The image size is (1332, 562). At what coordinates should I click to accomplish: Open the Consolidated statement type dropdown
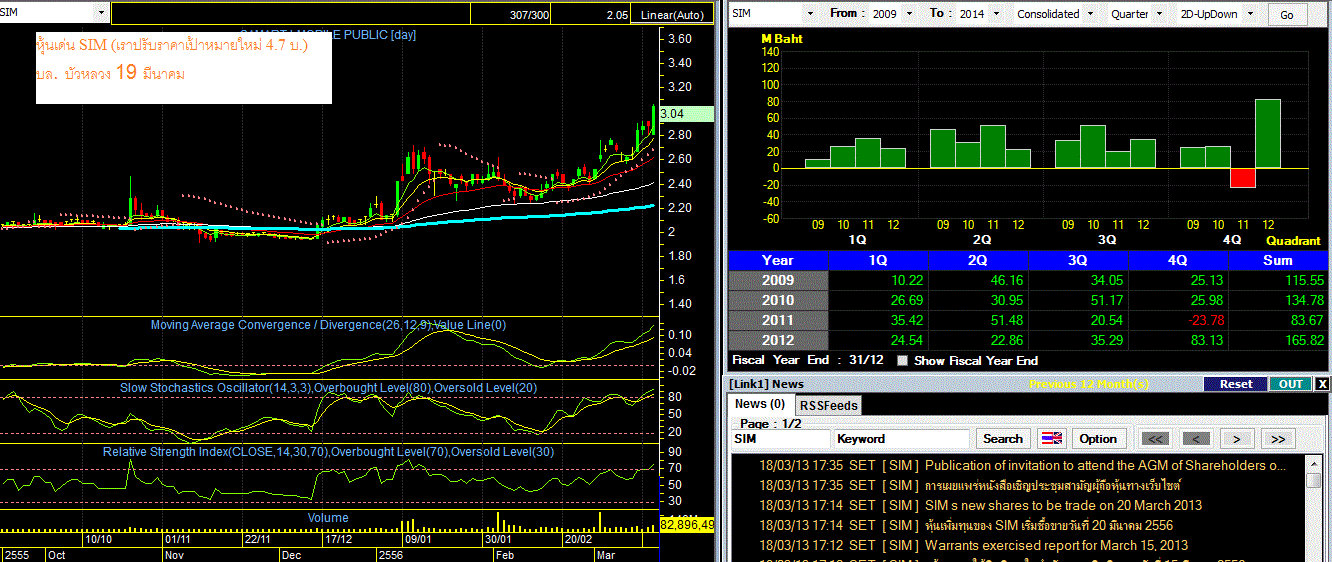(x=1090, y=14)
